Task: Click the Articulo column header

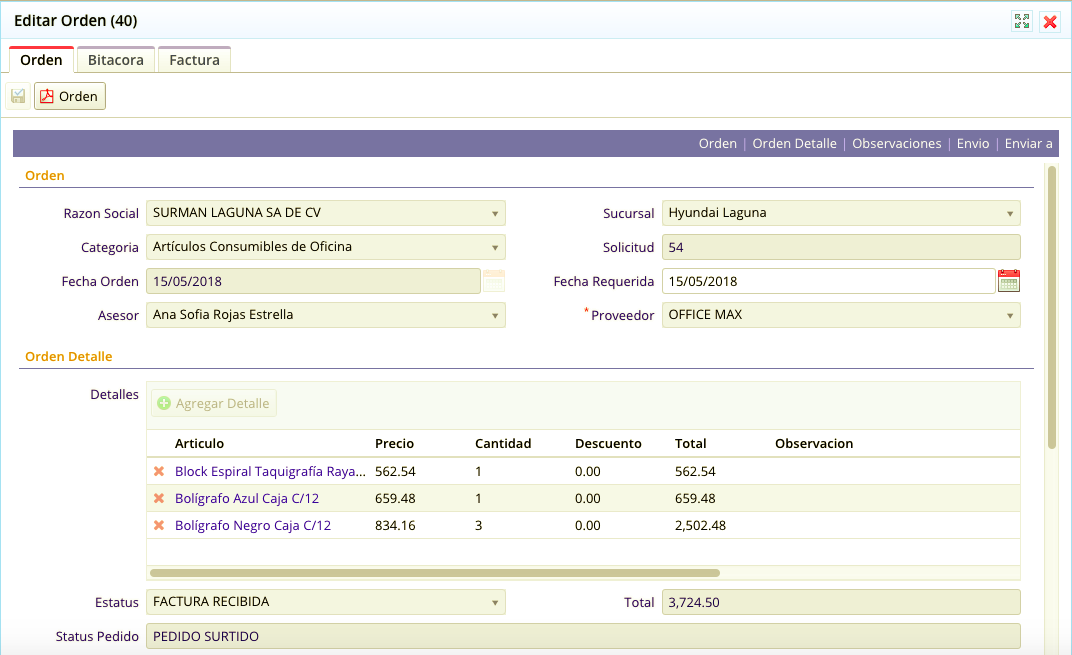Action: [199, 443]
